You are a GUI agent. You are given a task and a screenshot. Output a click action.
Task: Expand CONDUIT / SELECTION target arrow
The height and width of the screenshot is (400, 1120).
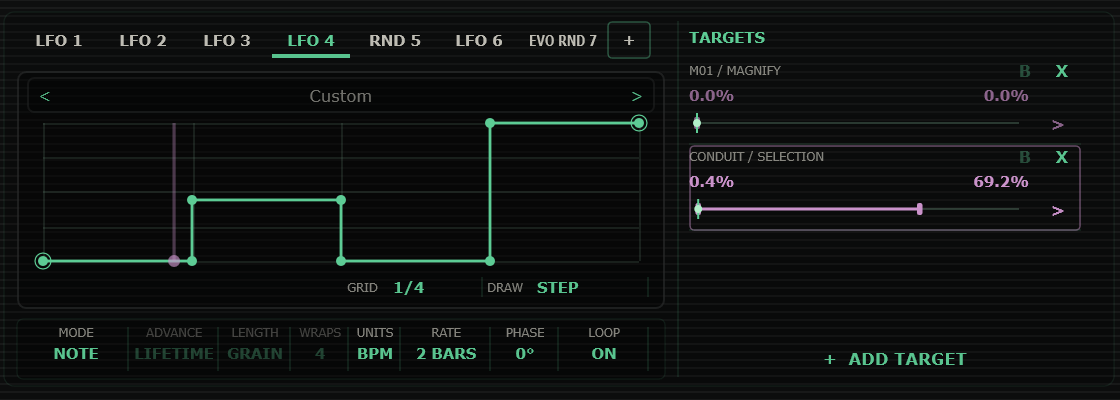pyautogui.click(x=1058, y=211)
